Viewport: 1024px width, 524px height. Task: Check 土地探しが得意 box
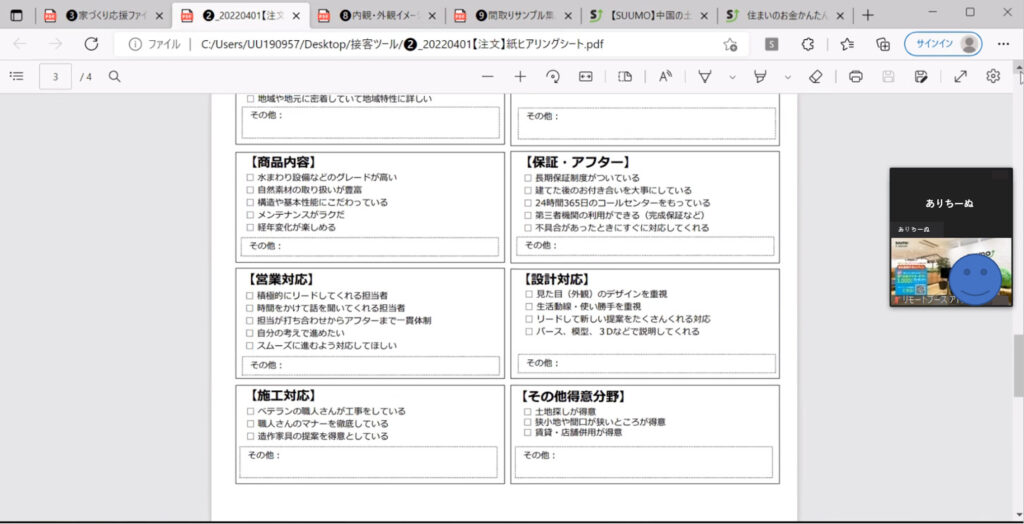click(x=528, y=412)
